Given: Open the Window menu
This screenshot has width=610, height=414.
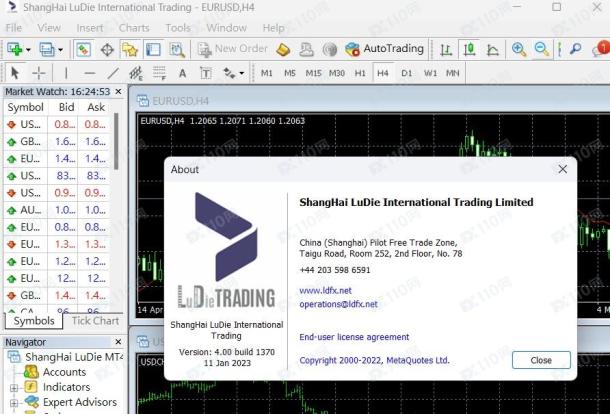Looking at the screenshot, I should (x=226, y=28).
